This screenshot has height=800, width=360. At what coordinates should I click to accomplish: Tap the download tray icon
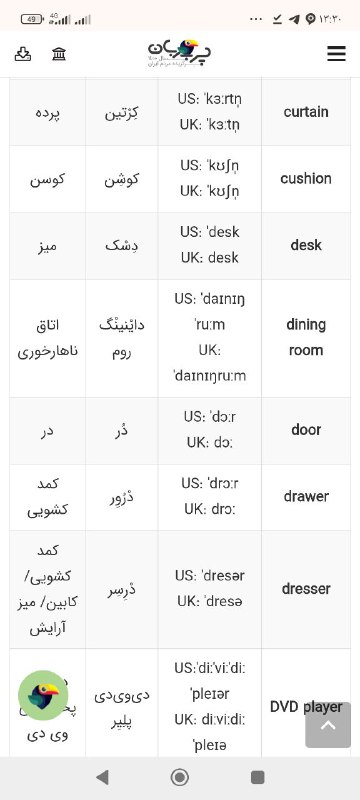[22, 54]
